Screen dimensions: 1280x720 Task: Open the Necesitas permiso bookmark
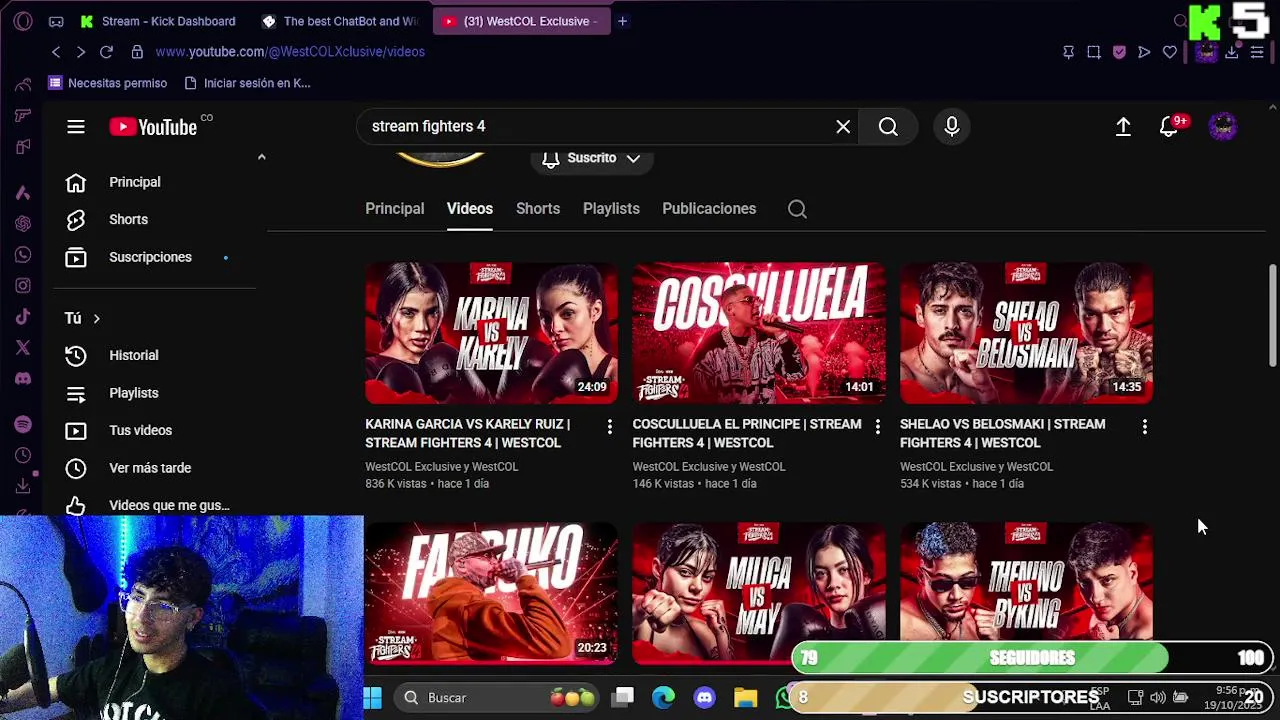click(x=108, y=83)
